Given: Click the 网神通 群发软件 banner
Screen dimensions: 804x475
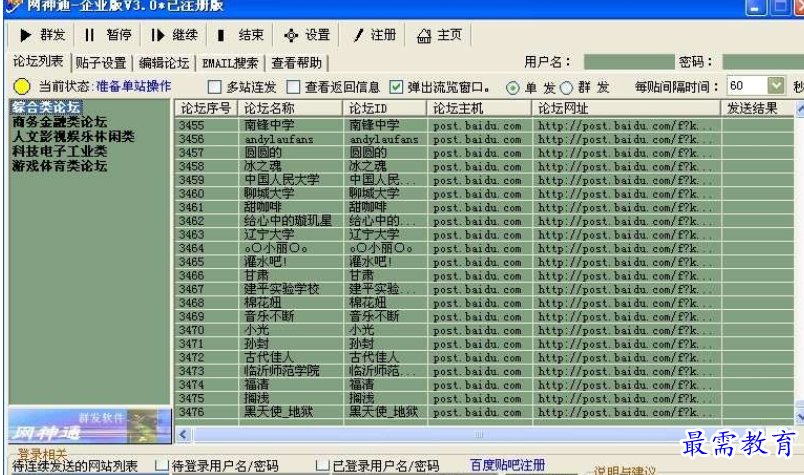Looking at the screenshot, I should pyautogui.click(x=90, y=426).
